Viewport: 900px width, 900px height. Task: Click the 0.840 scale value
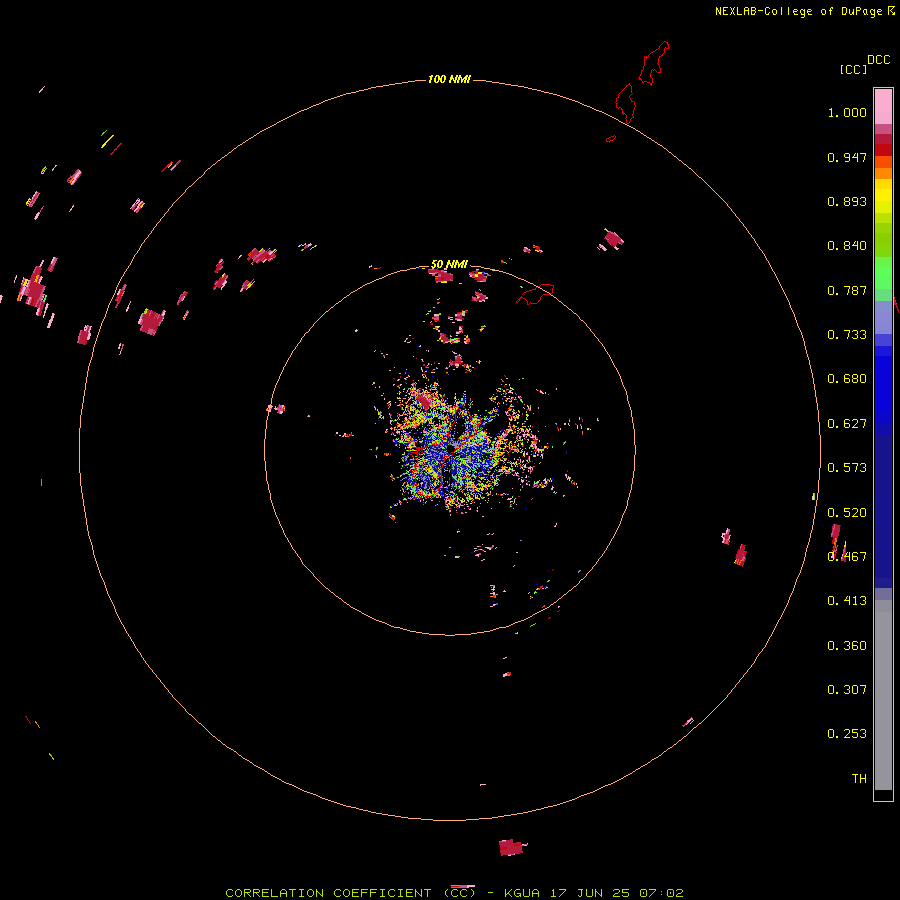(847, 246)
